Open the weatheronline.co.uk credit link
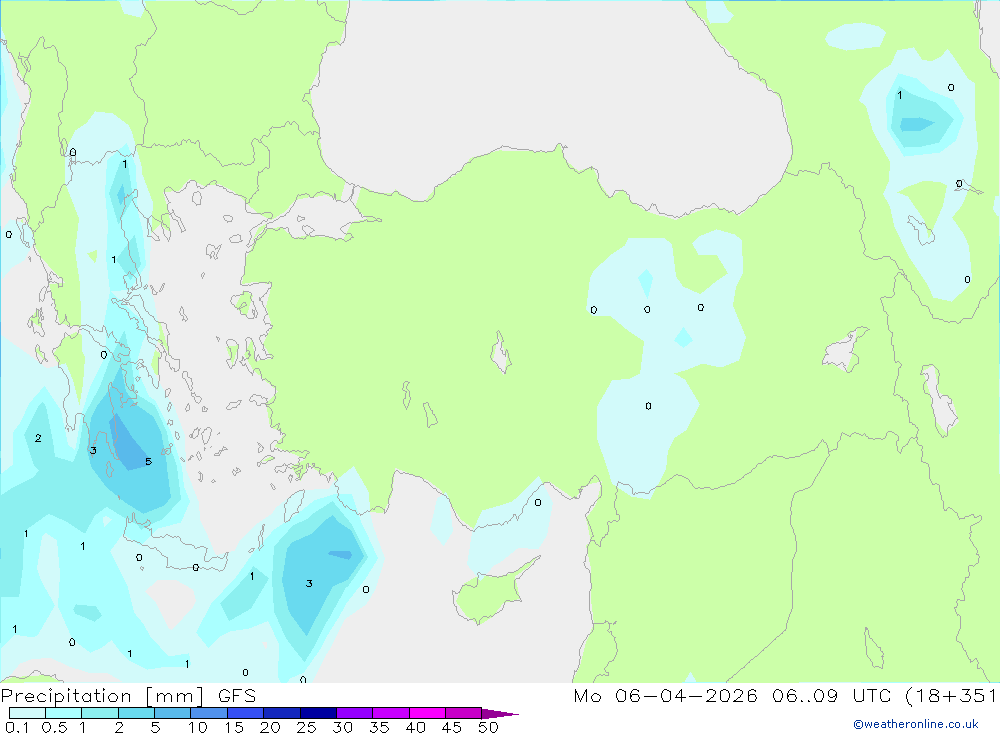The image size is (1000, 733). point(916,724)
